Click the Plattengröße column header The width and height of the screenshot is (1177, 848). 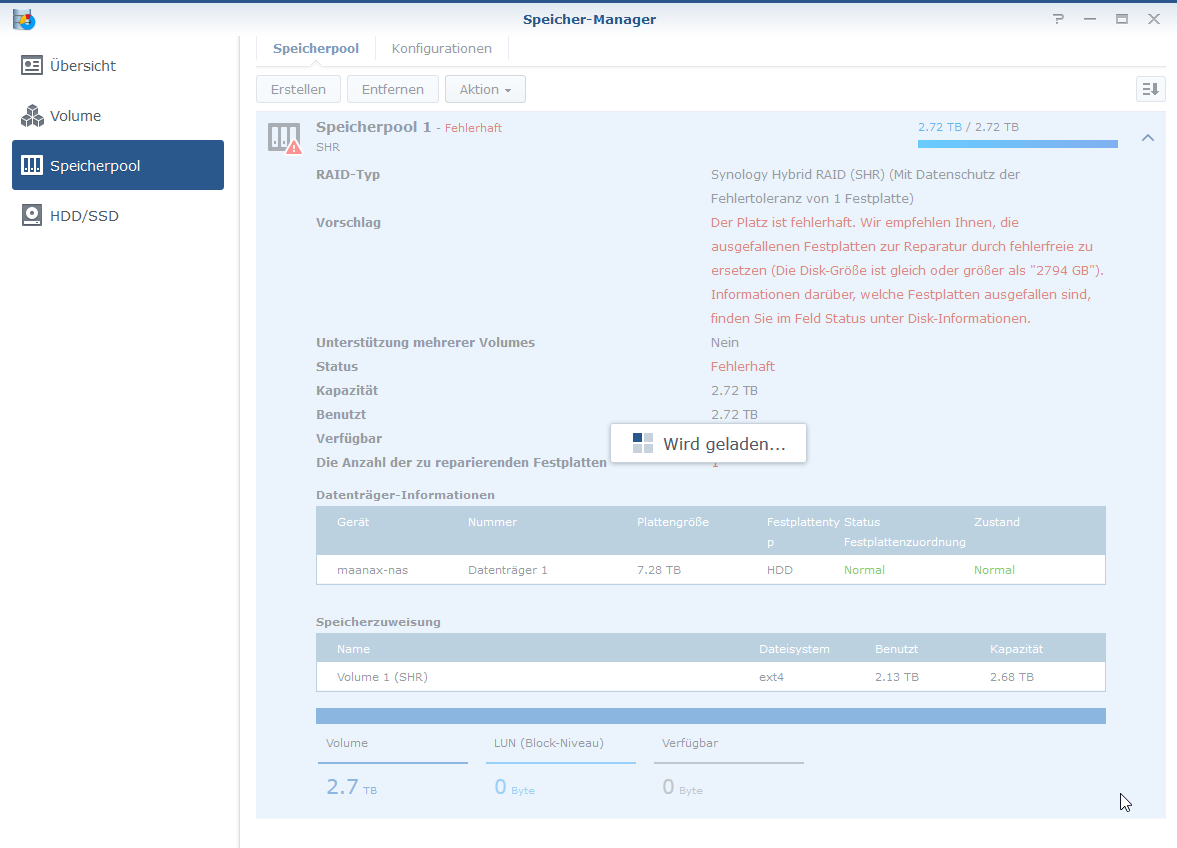click(x=673, y=522)
